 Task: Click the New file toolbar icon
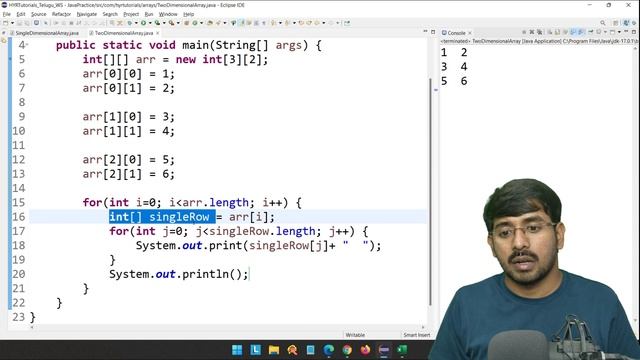[6, 23]
